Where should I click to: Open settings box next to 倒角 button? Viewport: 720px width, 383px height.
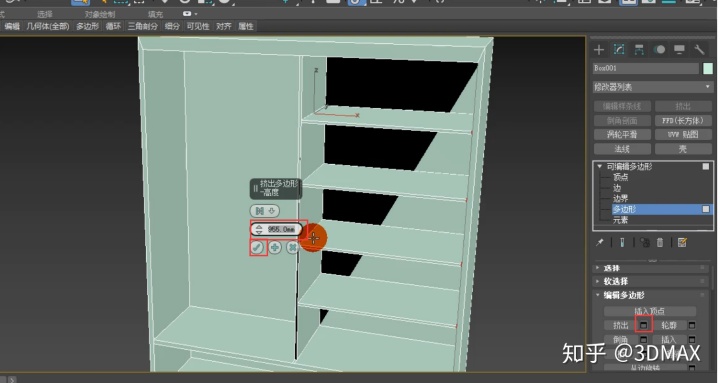point(644,340)
